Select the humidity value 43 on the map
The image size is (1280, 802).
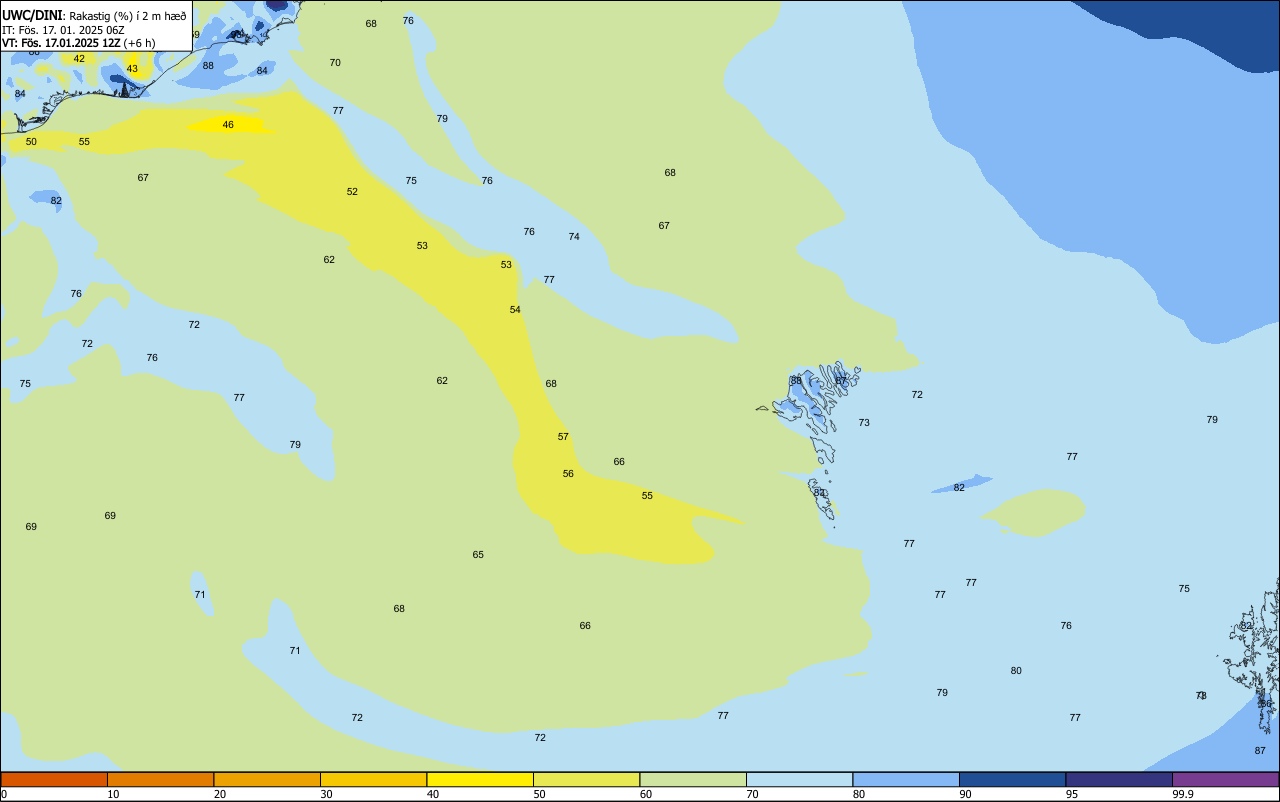(x=132, y=69)
